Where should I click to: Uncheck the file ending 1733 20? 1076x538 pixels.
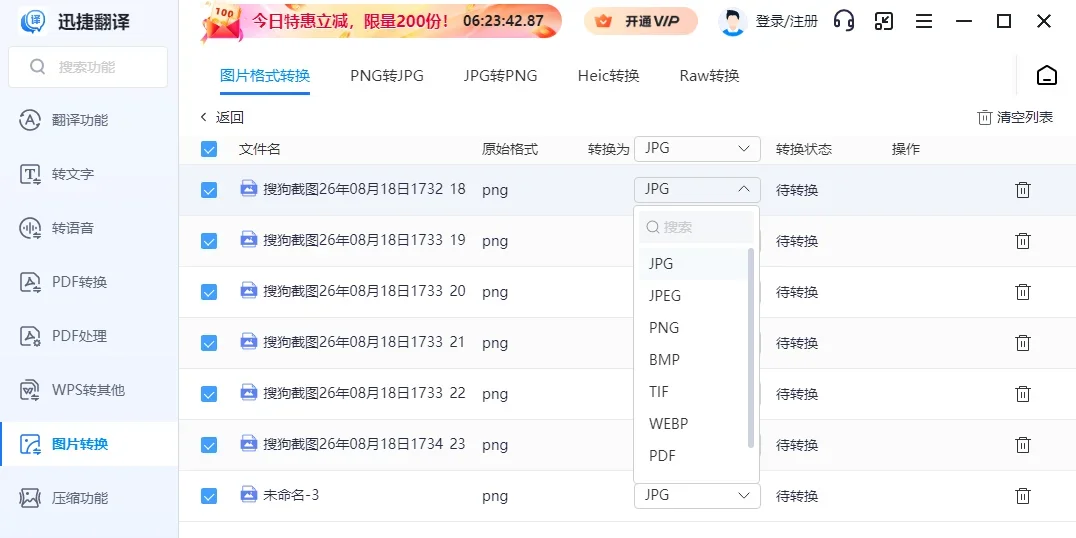coord(209,292)
